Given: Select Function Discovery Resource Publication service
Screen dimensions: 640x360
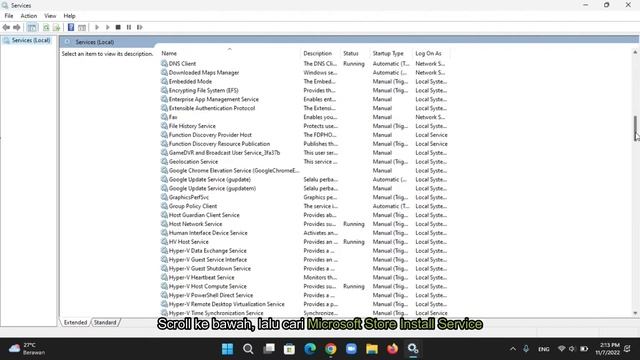Looking at the screenshot, I should [x=304, y=144].
